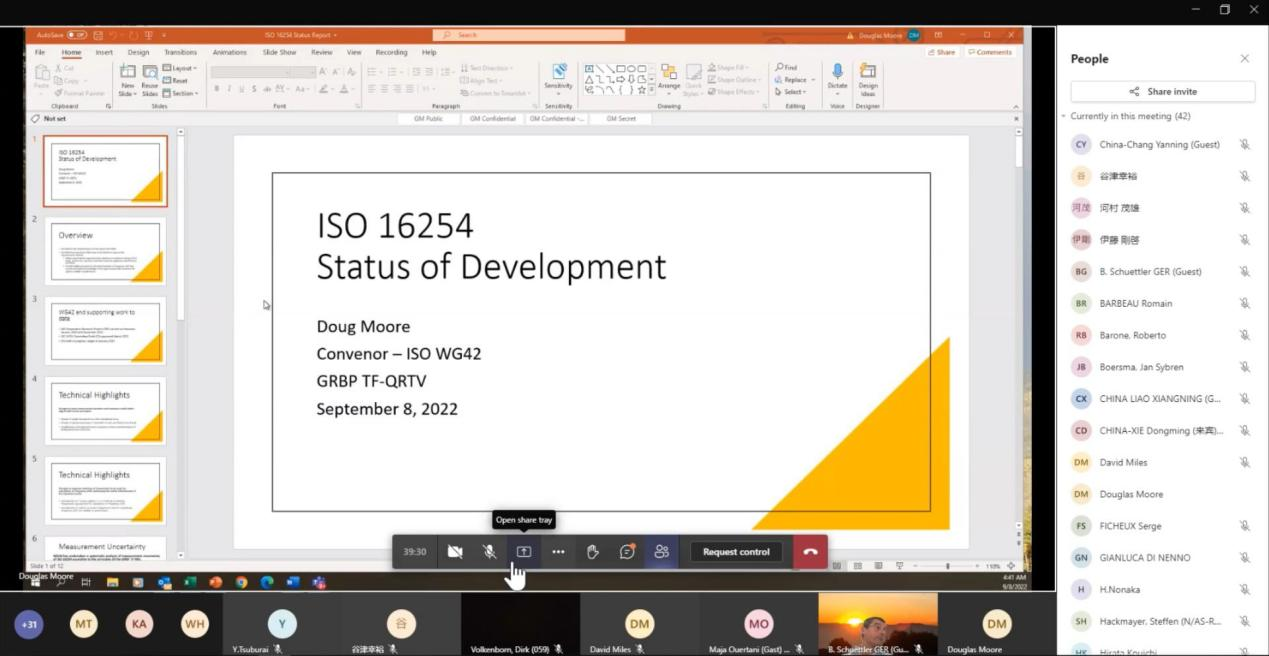Switch to the Slide Show tab
Image resolution: width=1269 pixels, height=656 pixels.
(279, 52)
